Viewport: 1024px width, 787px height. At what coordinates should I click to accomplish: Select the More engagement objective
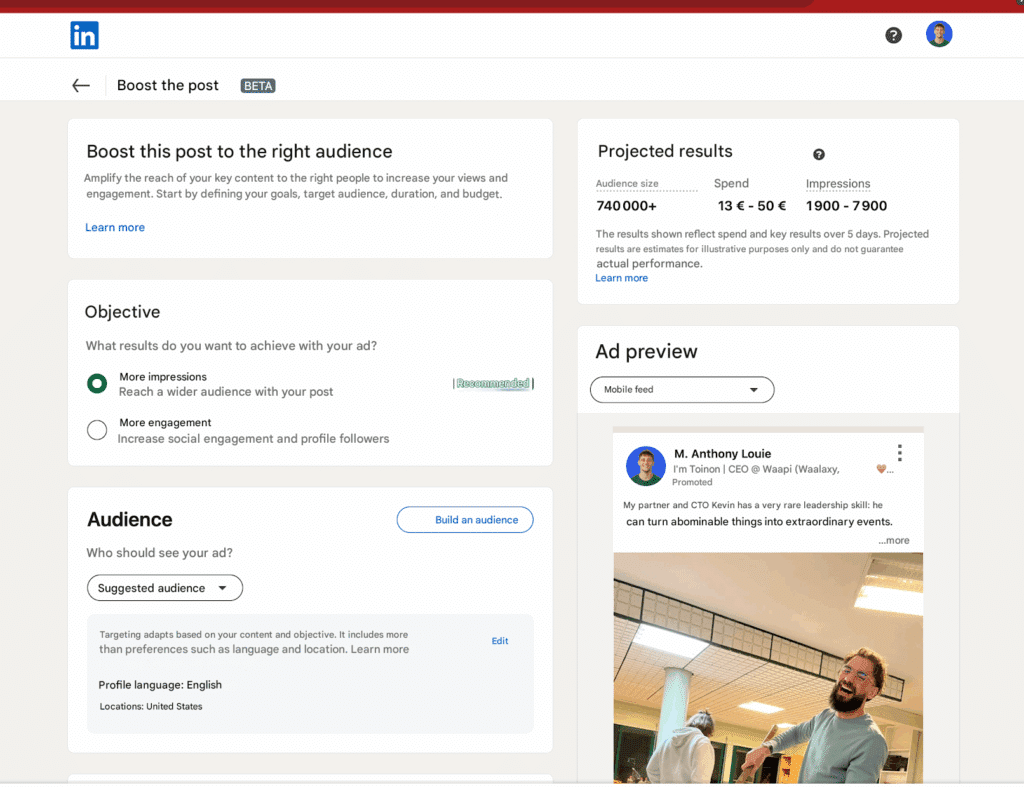click(x=97, y=430)
